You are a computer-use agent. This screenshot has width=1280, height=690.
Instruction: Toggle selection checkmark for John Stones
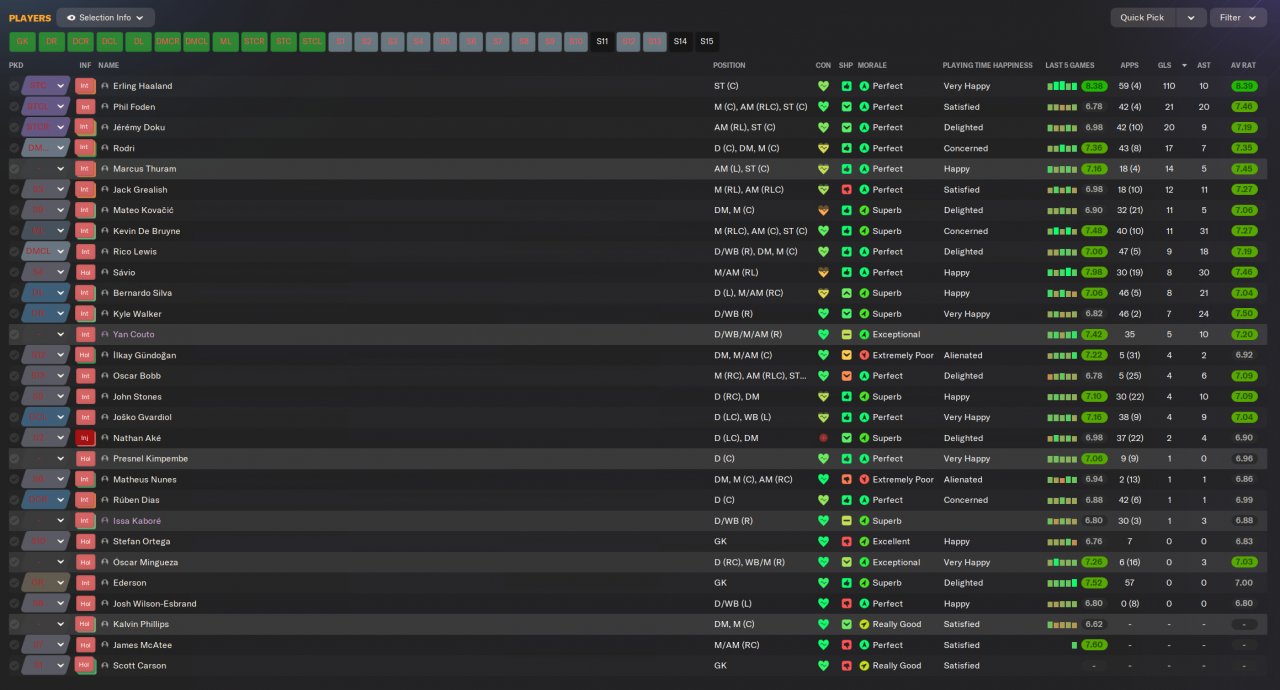coord(14,397)
